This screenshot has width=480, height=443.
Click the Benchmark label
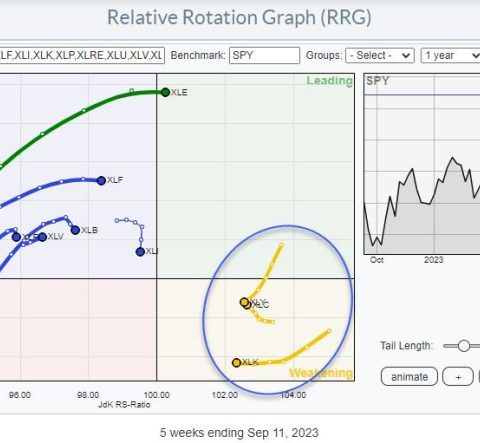tap(198, 55)
